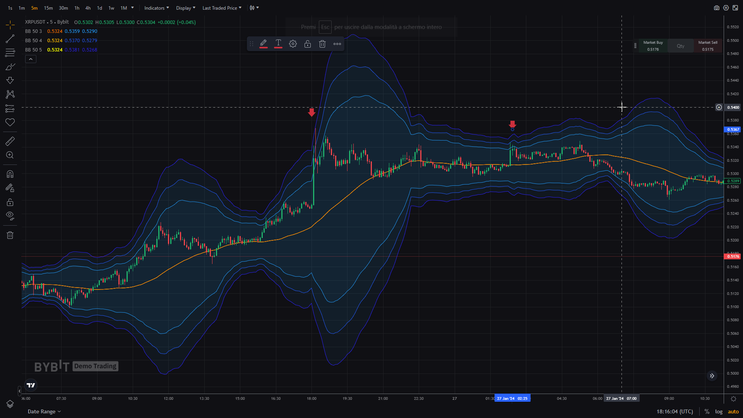This screenshot has width=743, height=418.
Task: Toggle auto scale mode
Action: click(x=733, y=411)
